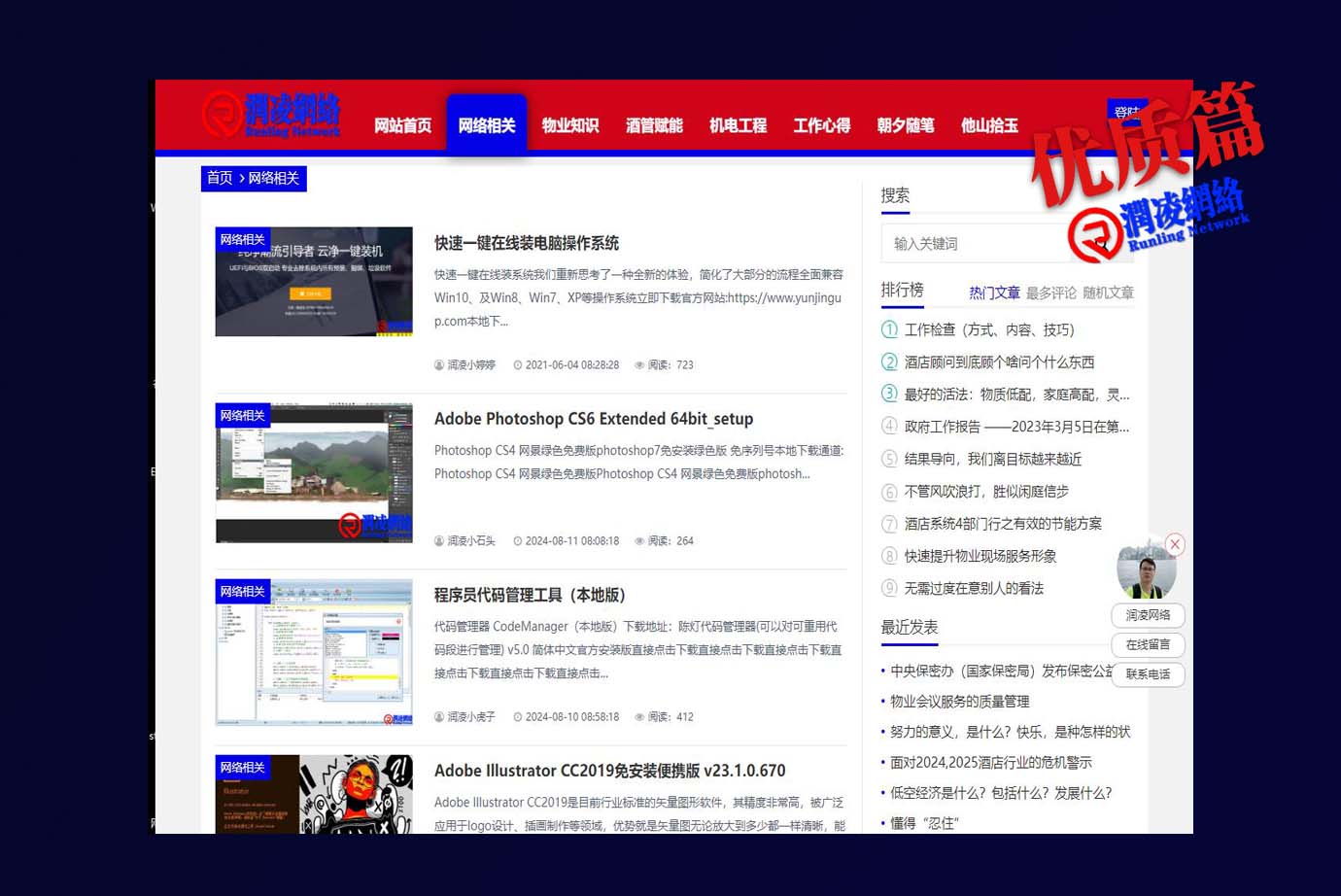1341x896 pixels.
Task: Click the 网络相关 tag on Illustrator thumbnail
Action: tap(242, 768)
